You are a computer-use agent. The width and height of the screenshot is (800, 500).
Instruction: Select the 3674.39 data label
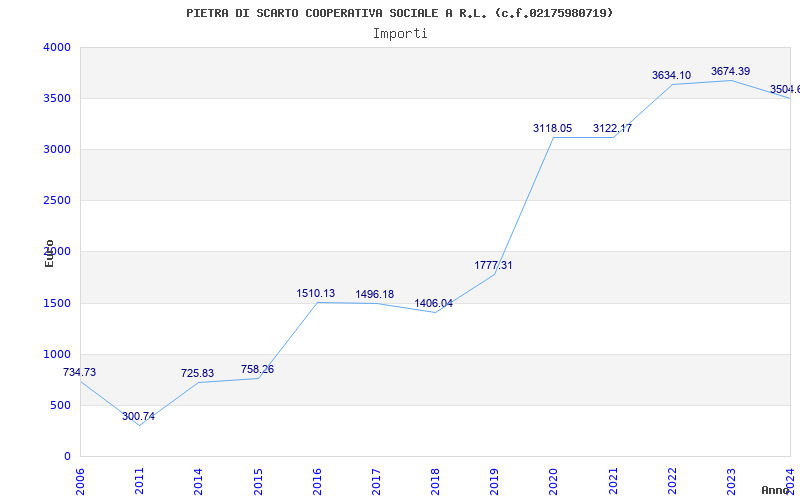click(731, 71)
